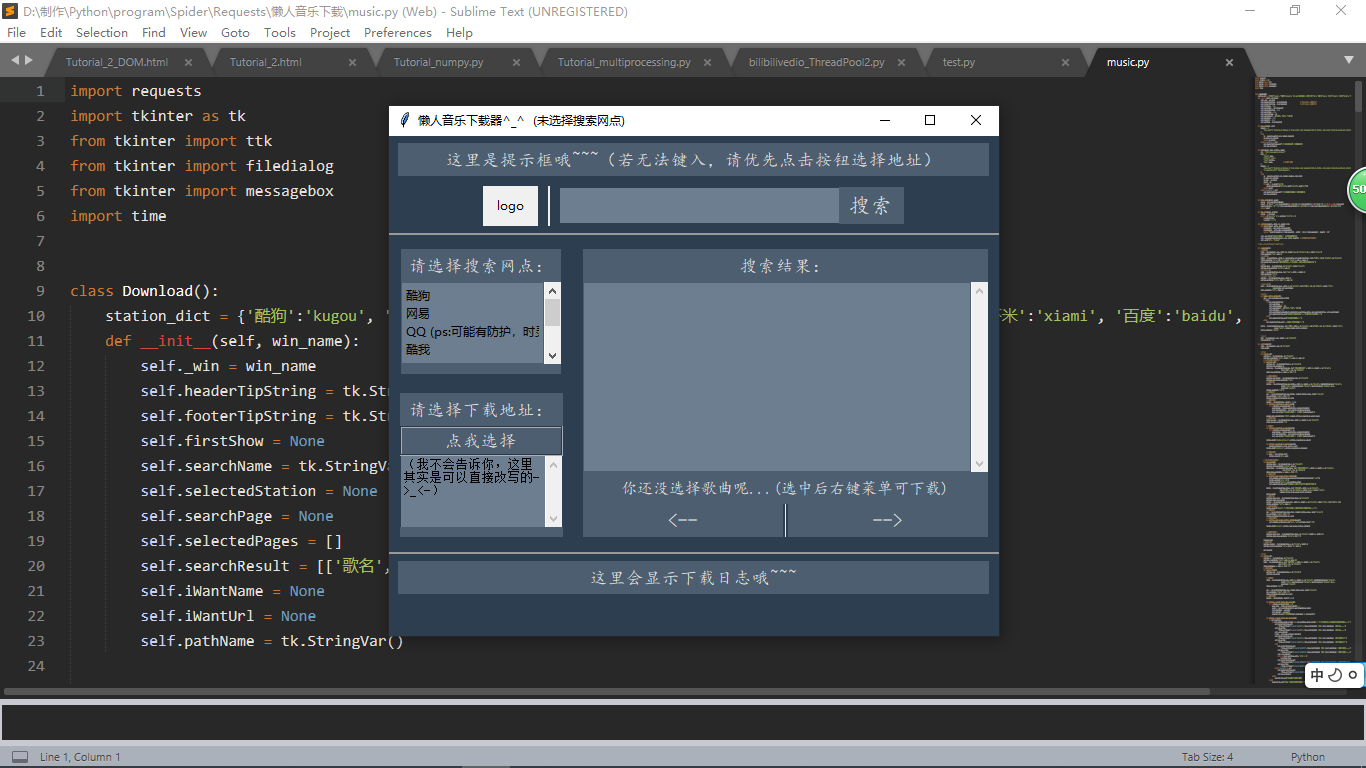The height and width of the screenshot is (768, 1366).
Task: Click path box scroll down arrow
Action: (x=554, y=518)
